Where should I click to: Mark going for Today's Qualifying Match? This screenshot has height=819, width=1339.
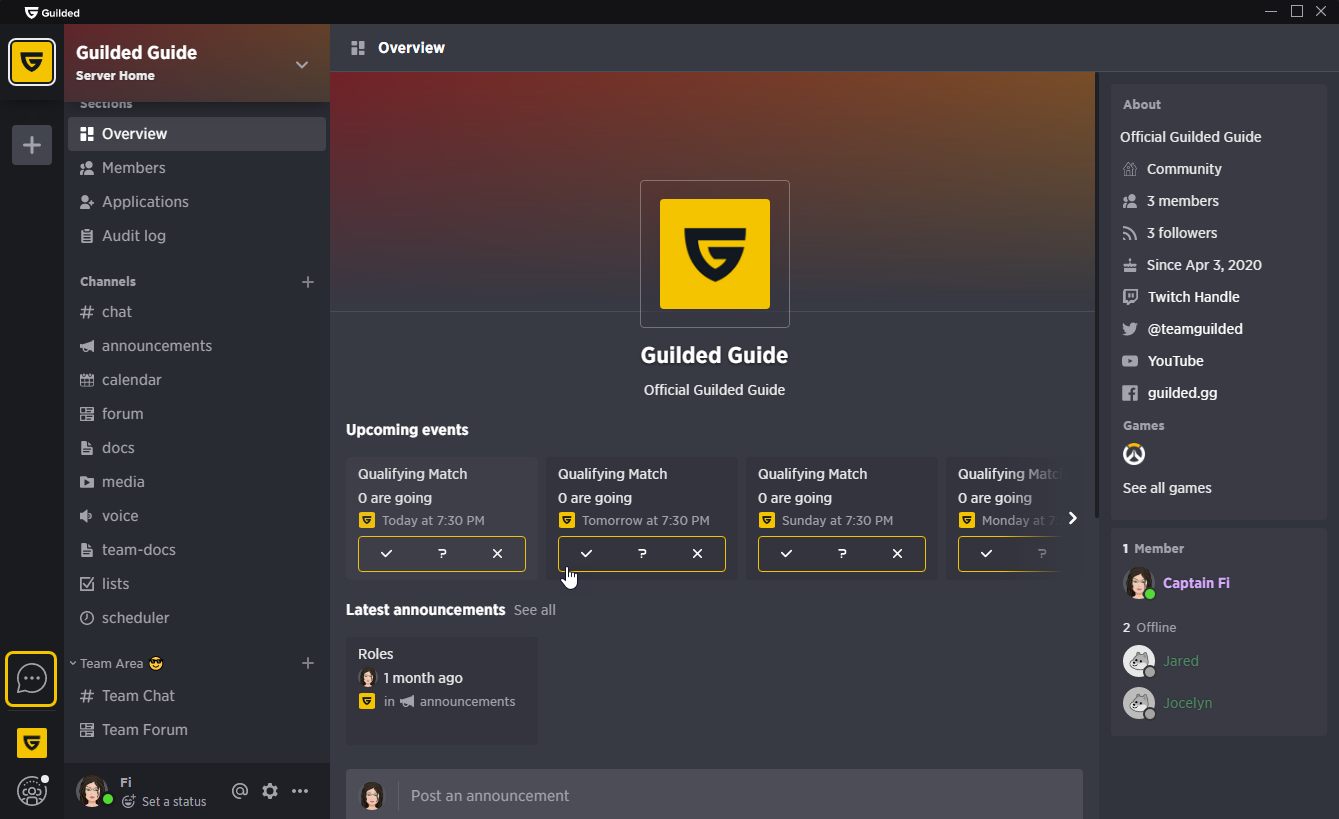pos(386,554)
